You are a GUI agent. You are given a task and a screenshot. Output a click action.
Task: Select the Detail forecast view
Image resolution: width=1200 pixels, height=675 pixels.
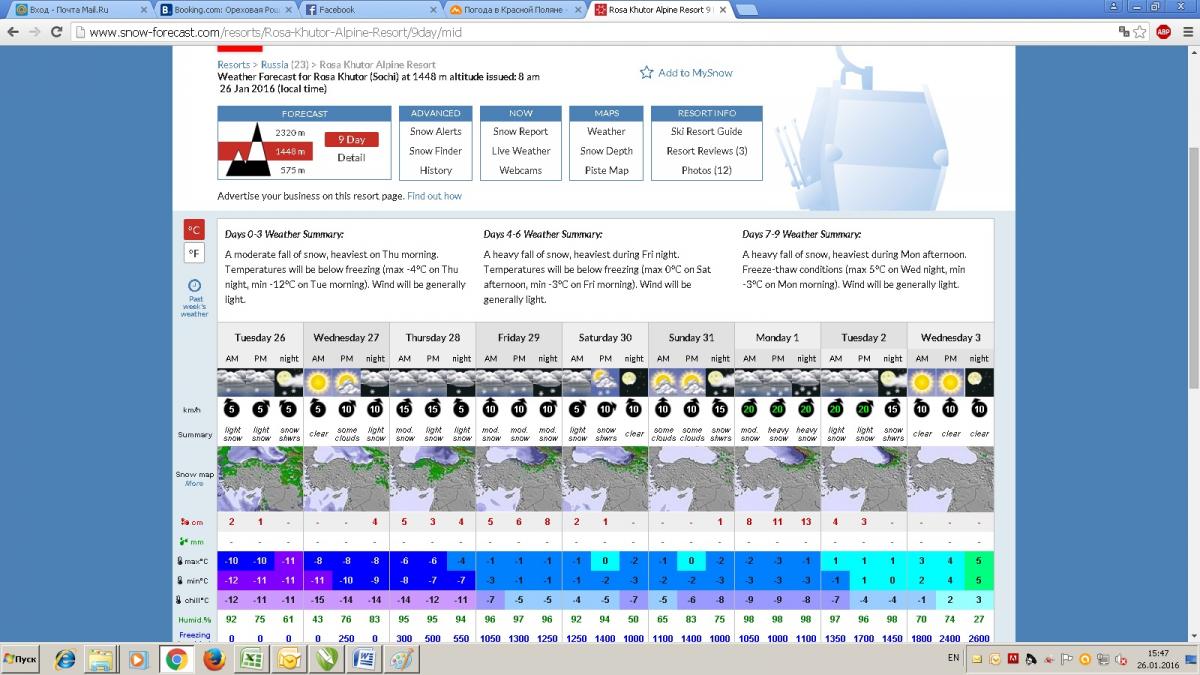click(351, 157)
